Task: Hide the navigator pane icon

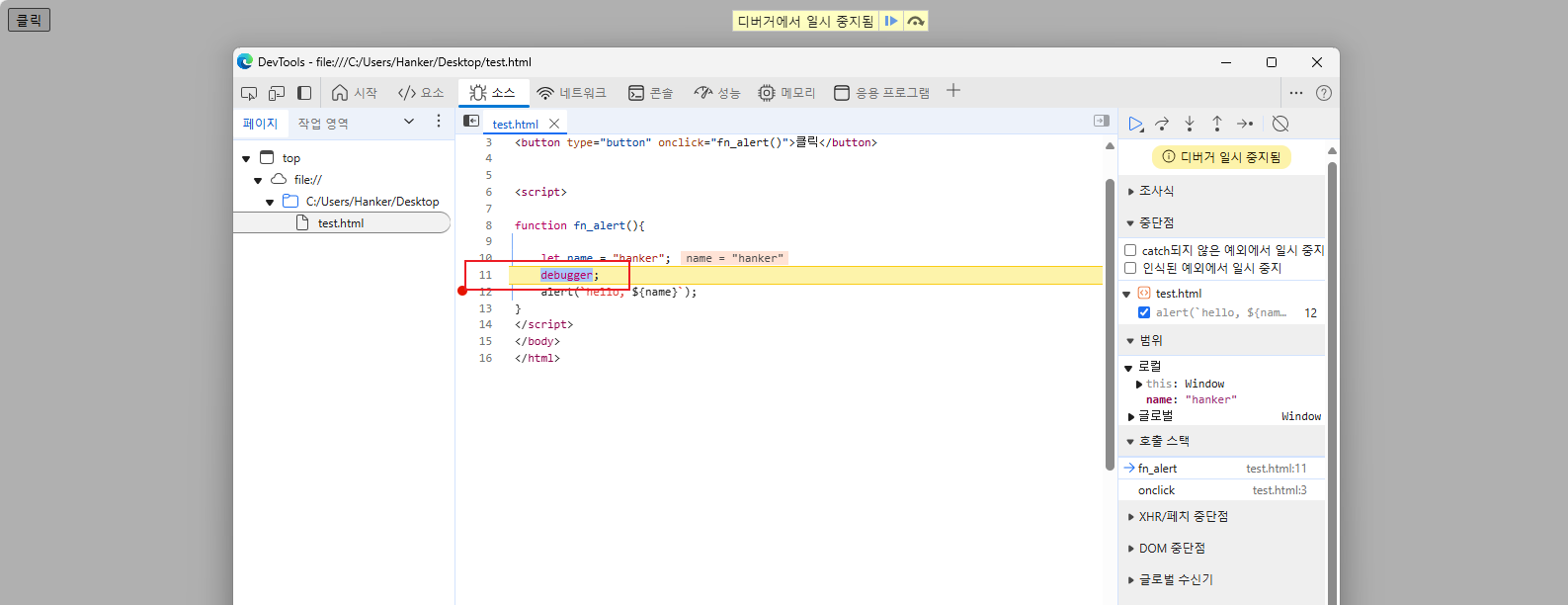Action: coord(471,121)
